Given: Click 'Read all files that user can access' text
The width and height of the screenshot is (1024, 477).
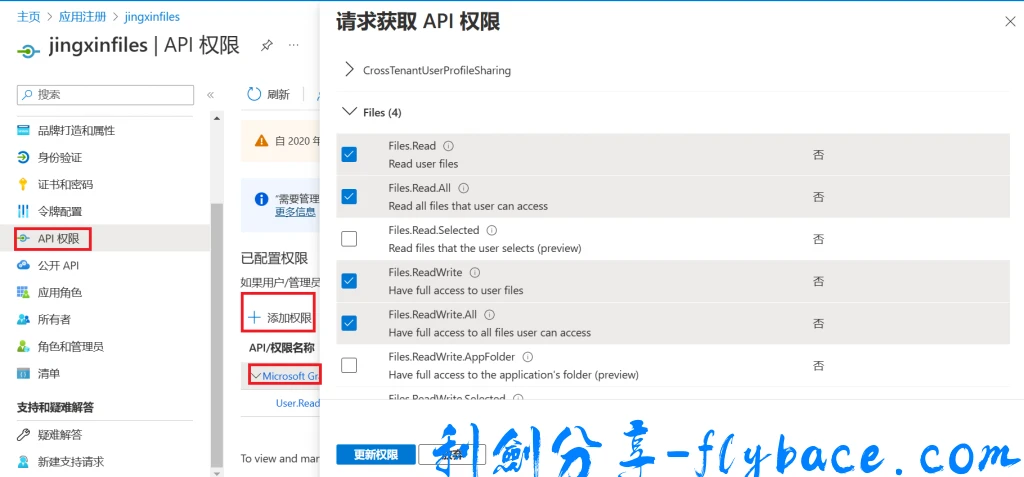Looking at the screenshot, I should click(468, 206).
